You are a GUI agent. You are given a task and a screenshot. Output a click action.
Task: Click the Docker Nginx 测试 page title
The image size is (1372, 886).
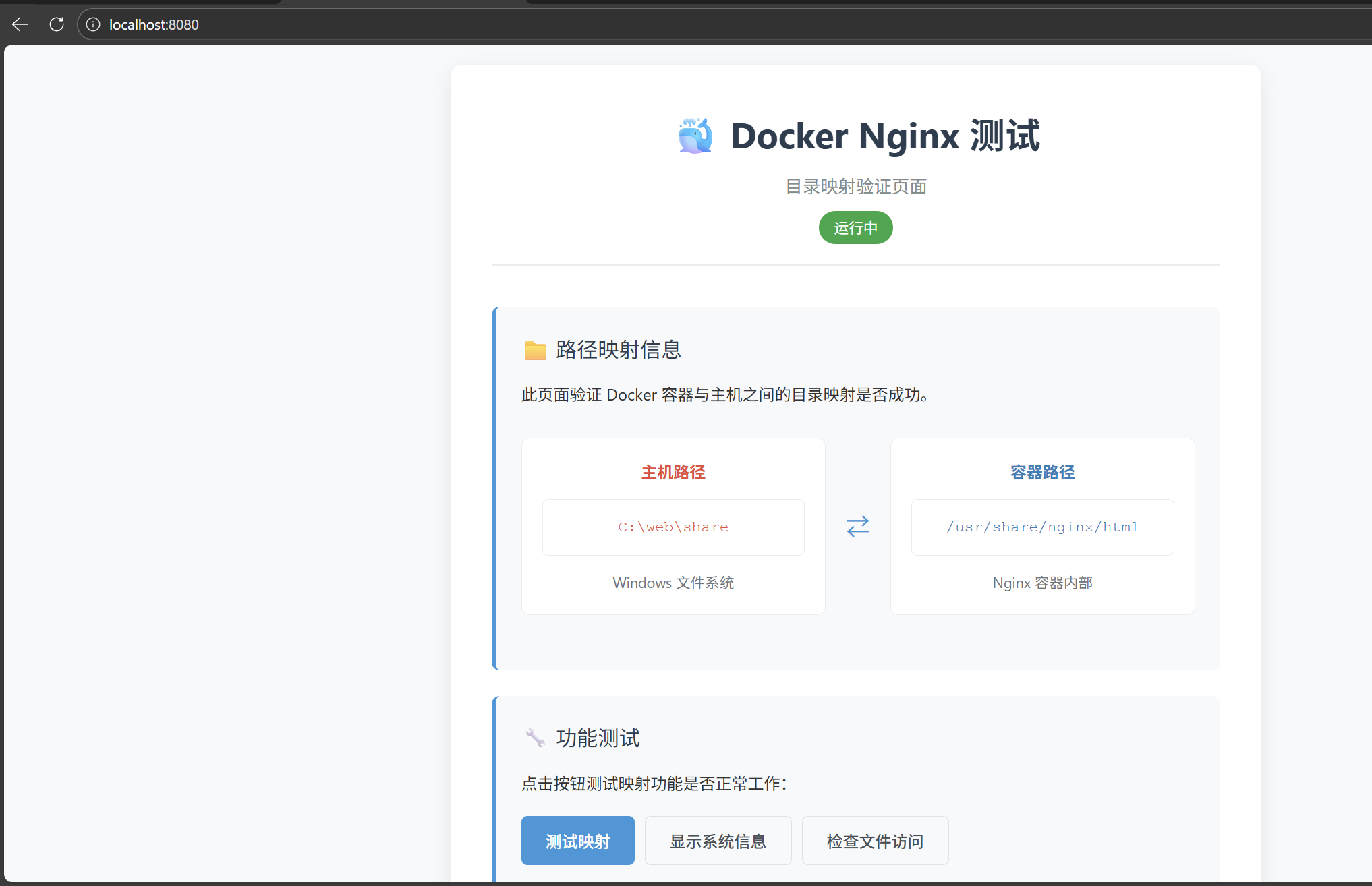coord(885,136)
